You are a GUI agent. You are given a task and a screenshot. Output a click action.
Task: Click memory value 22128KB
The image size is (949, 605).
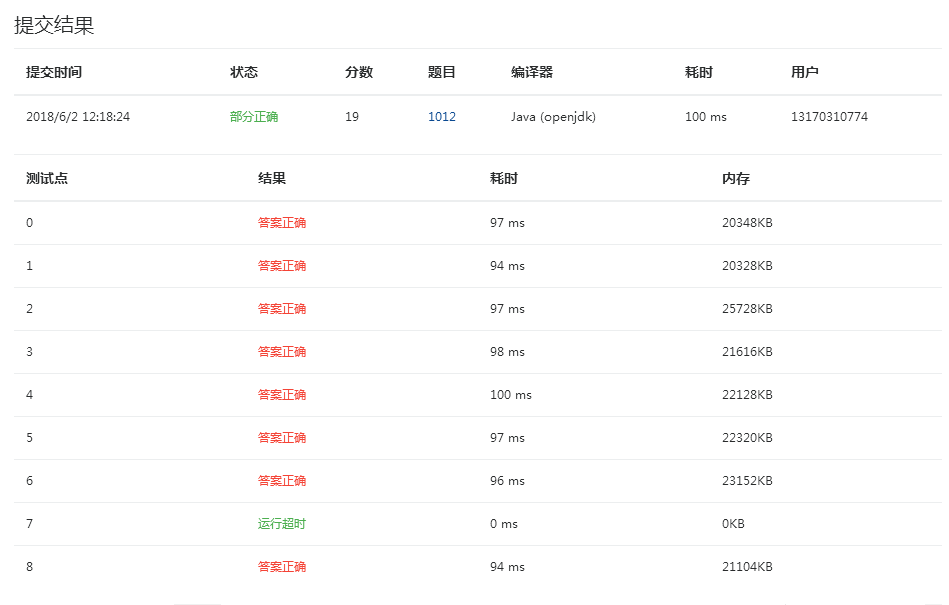click(x=747, y=394)
